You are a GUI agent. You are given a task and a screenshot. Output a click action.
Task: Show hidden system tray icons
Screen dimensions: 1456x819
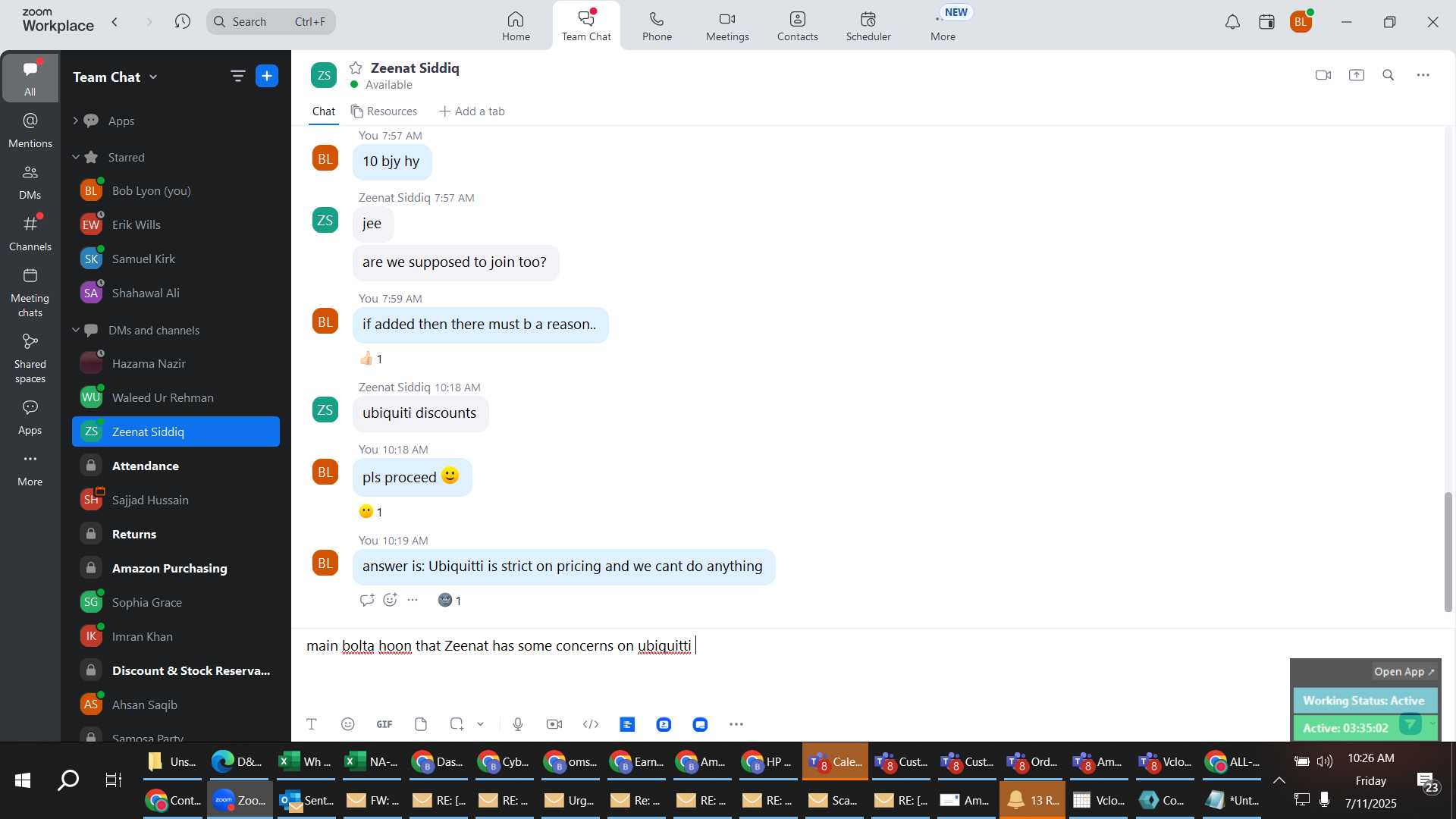point(1279,780)
